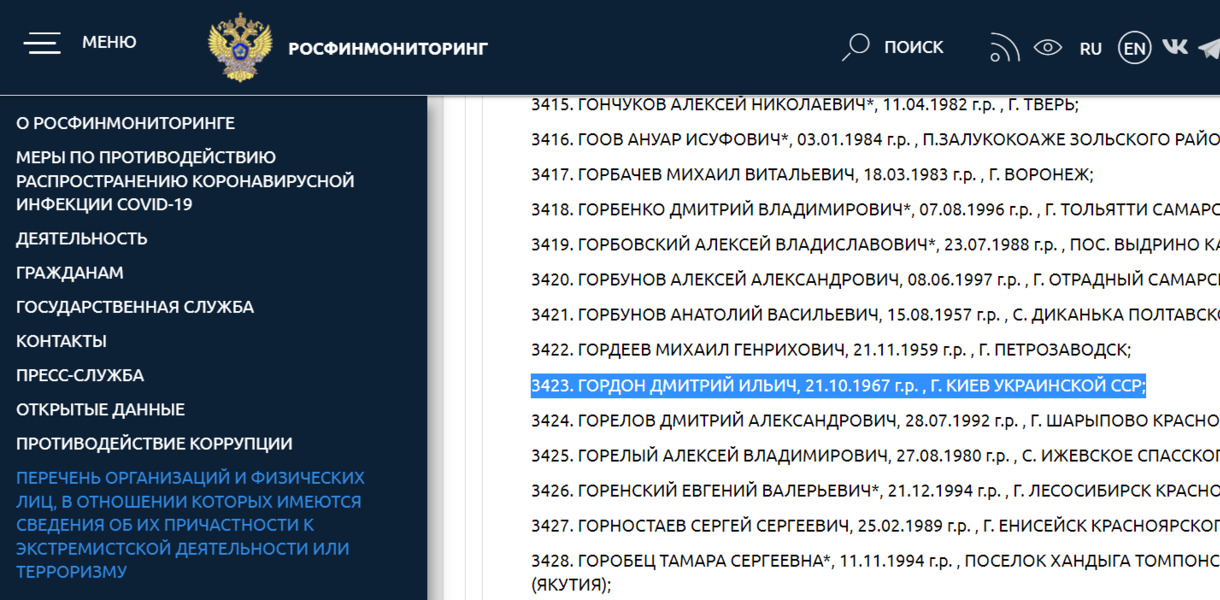The height and width of the screenshot is (600, 1220).
Task: Open the ПОИСК search magnifier icon
Action: point(856,46)
